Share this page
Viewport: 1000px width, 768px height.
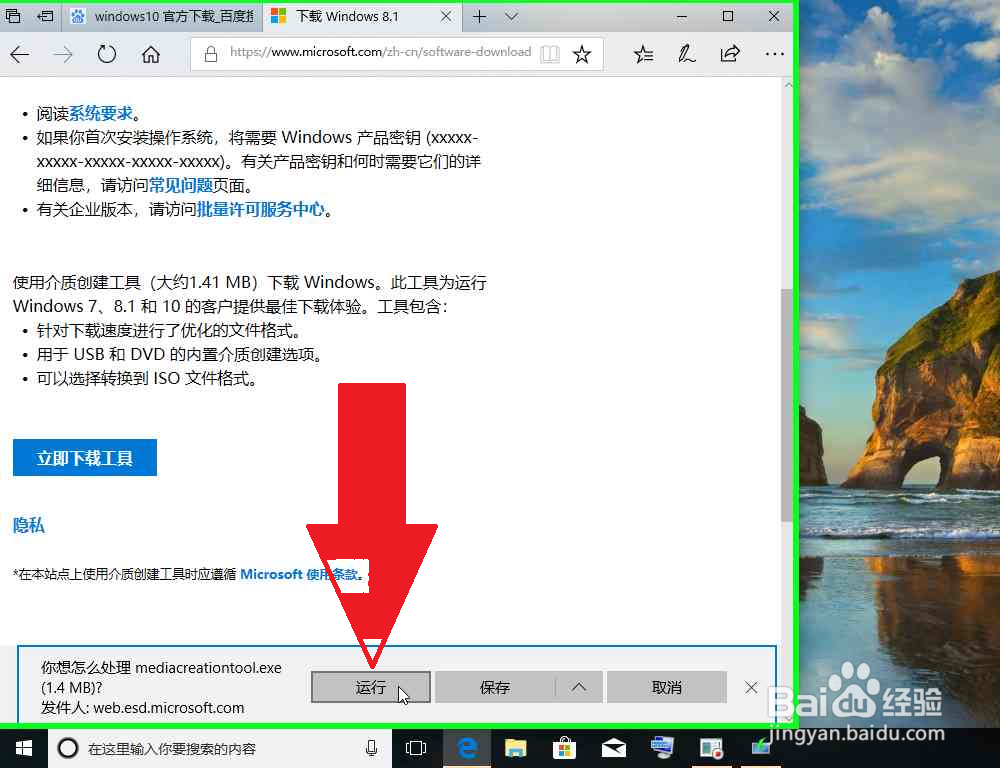(x=730, y=54)
